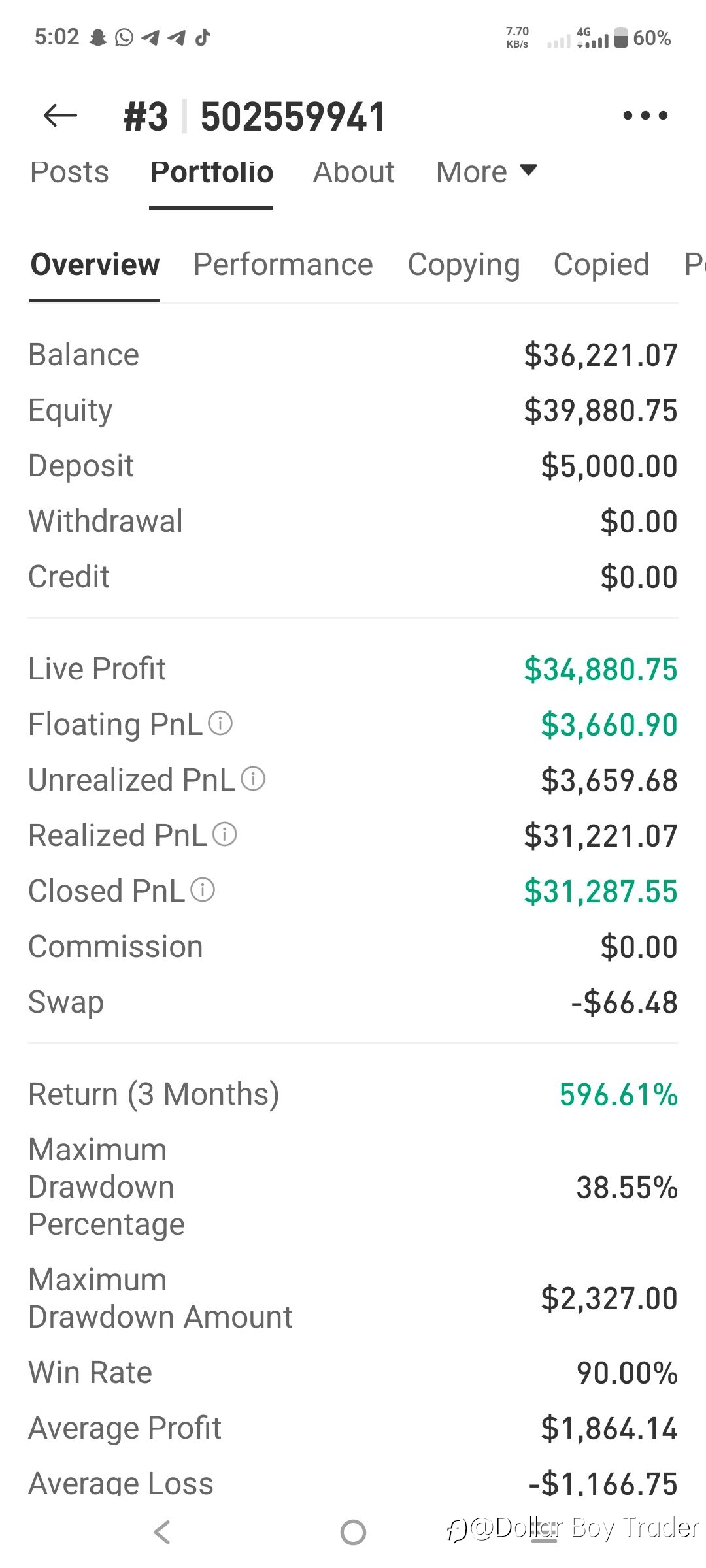Switch to the Performance sub-tab
The height and width of the screenshot is (1568, 706).
click(283, 265)
